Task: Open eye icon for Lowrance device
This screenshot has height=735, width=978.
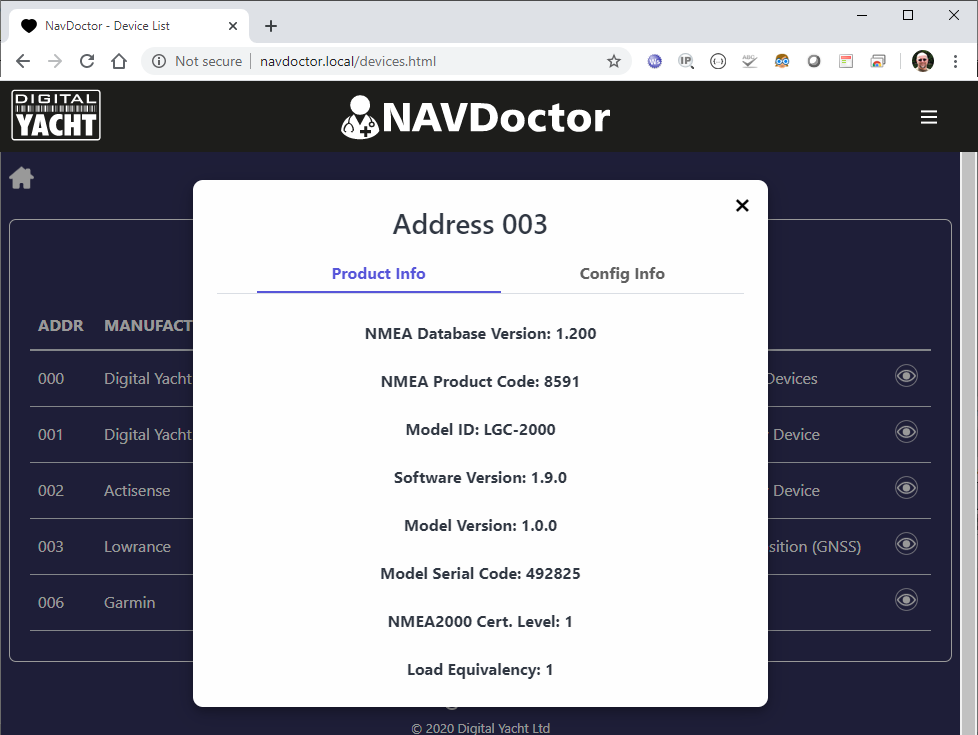Action: pos(906,544)
